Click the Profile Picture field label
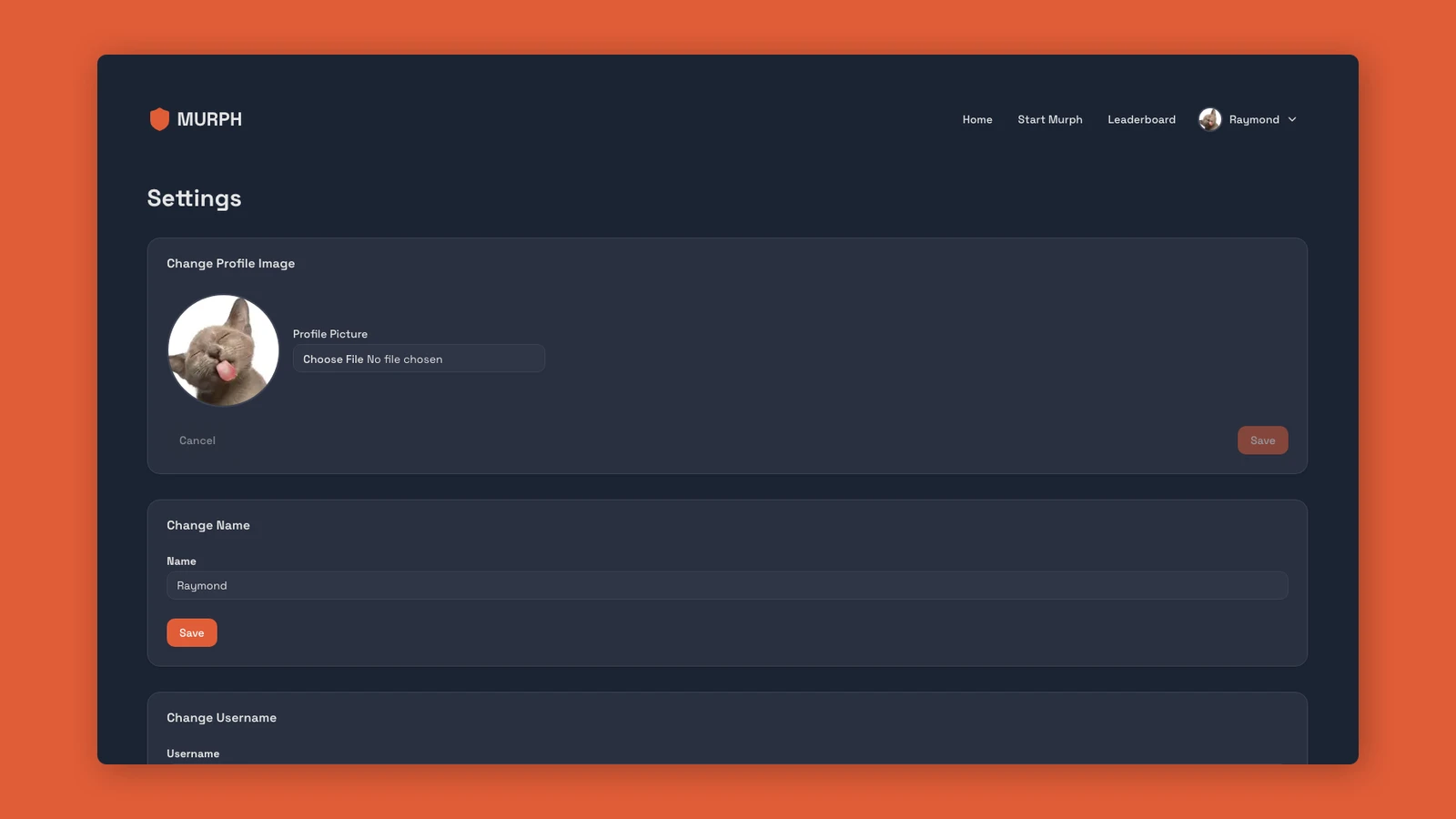 (330, 334)
